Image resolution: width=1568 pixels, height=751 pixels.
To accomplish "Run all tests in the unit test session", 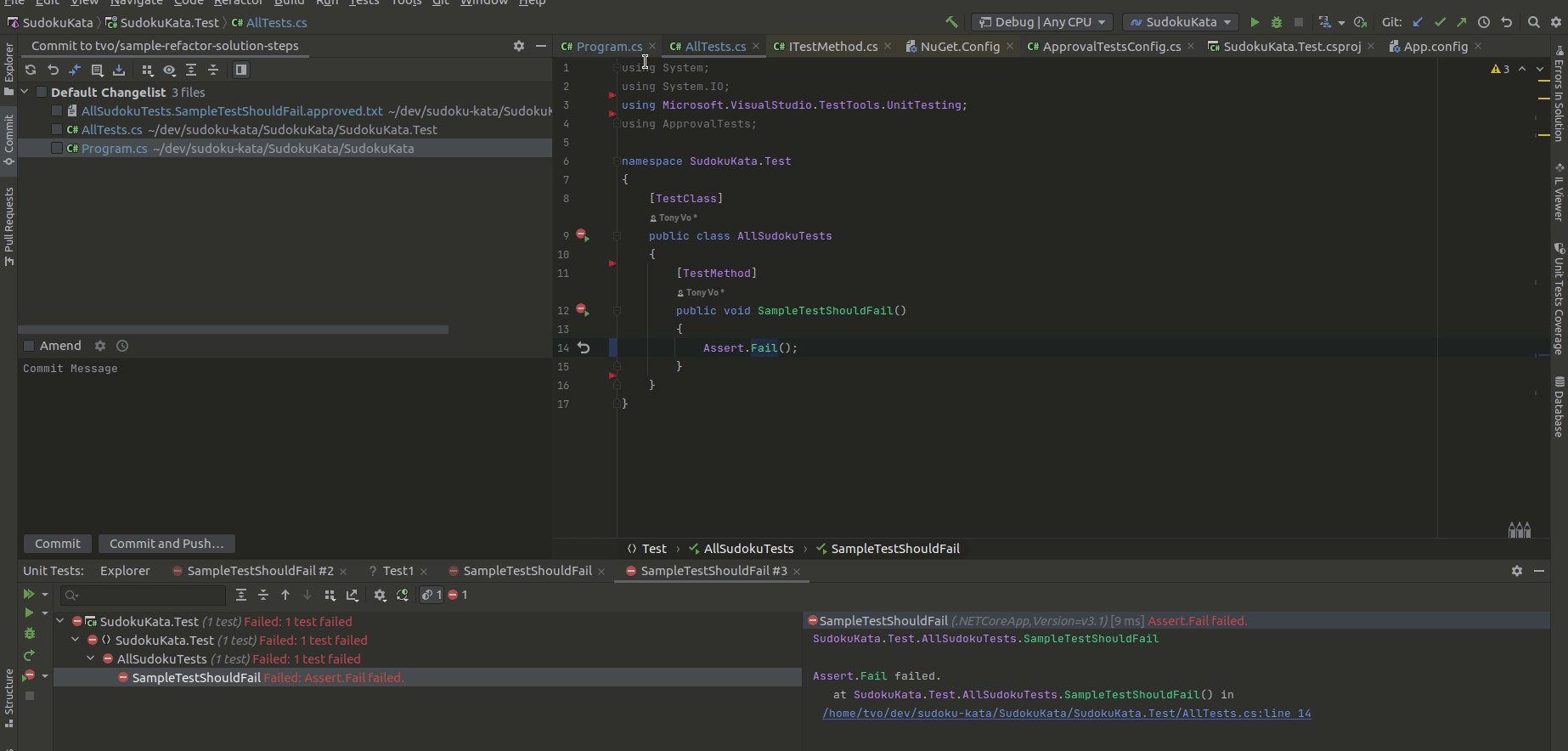I will point(28,594).
